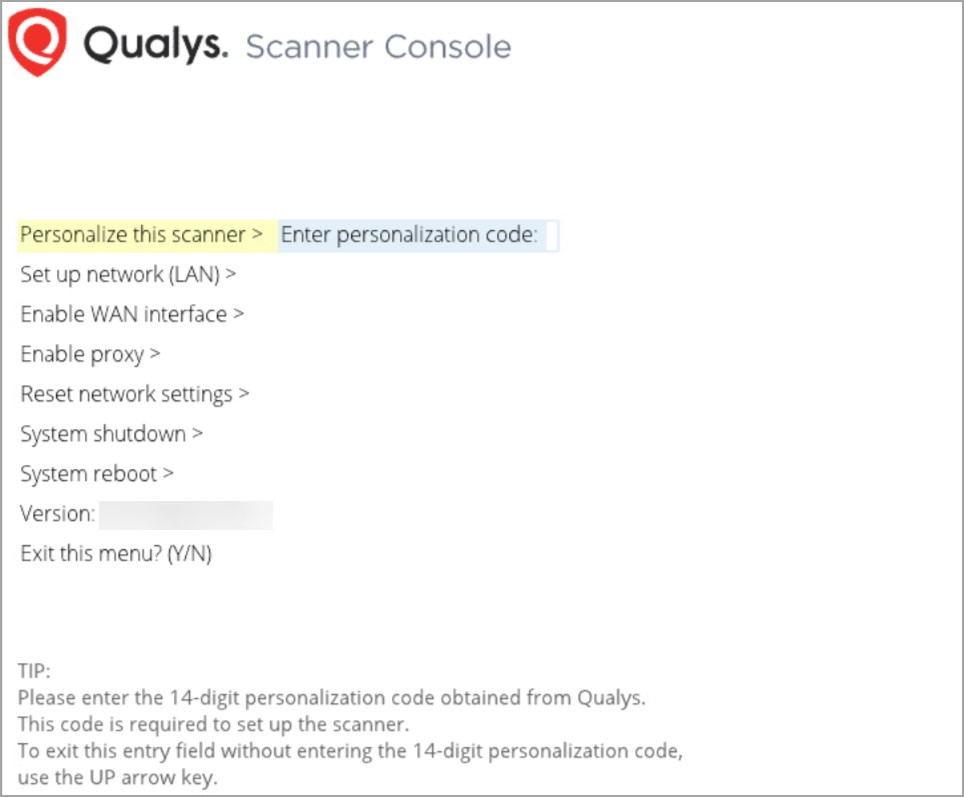The height and width of the screenshot is (797, 964).
Task: Select System shutdown menu item
Action: coord(103,434)
